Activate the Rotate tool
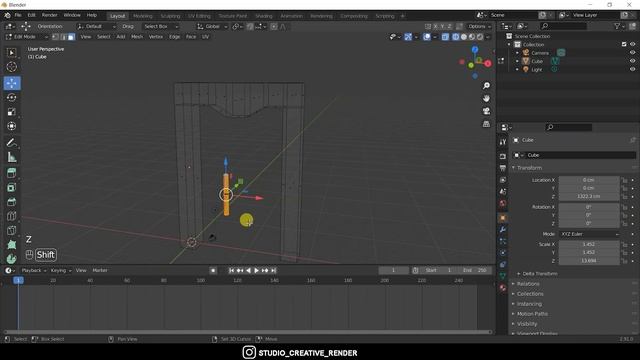 click(11, 98)
